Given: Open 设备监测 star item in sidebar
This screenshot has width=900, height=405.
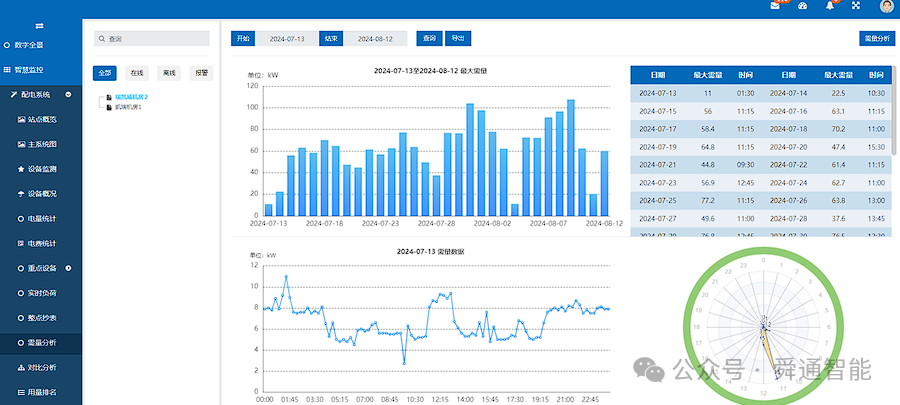Looking at the screenshot, I should pyautogui.click(x=41, y=169).
